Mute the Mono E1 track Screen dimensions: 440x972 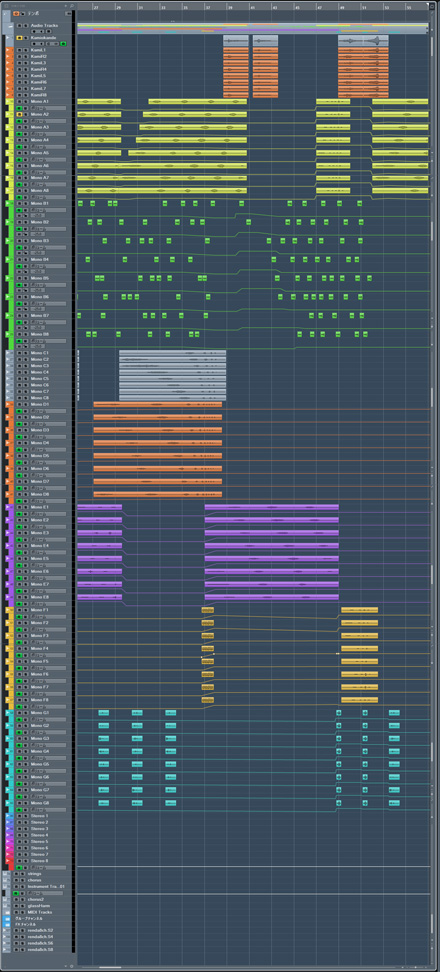(19, 507)
